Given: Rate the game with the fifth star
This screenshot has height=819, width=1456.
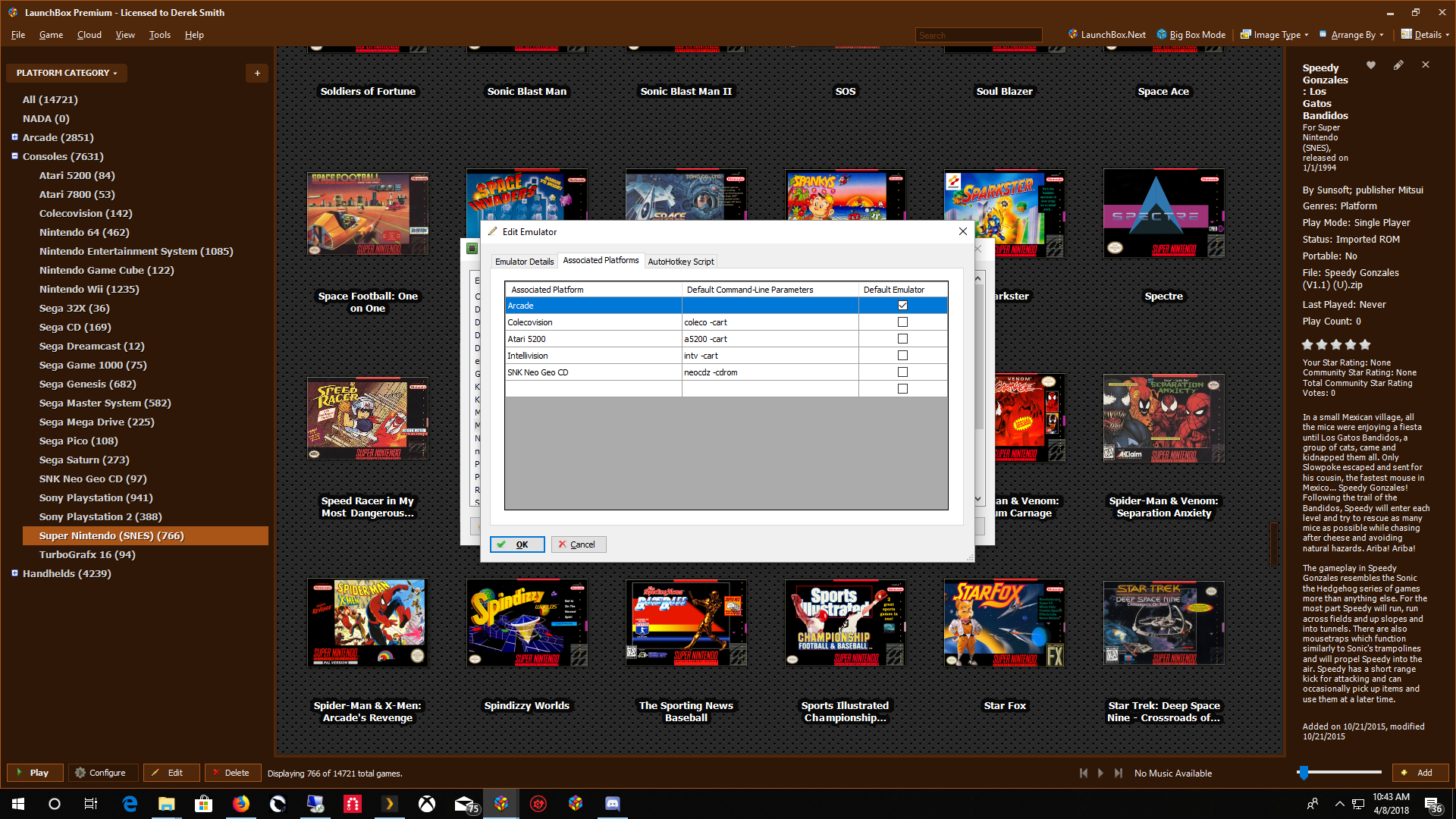Looking at the screenshot, I should coord(1365,344).
